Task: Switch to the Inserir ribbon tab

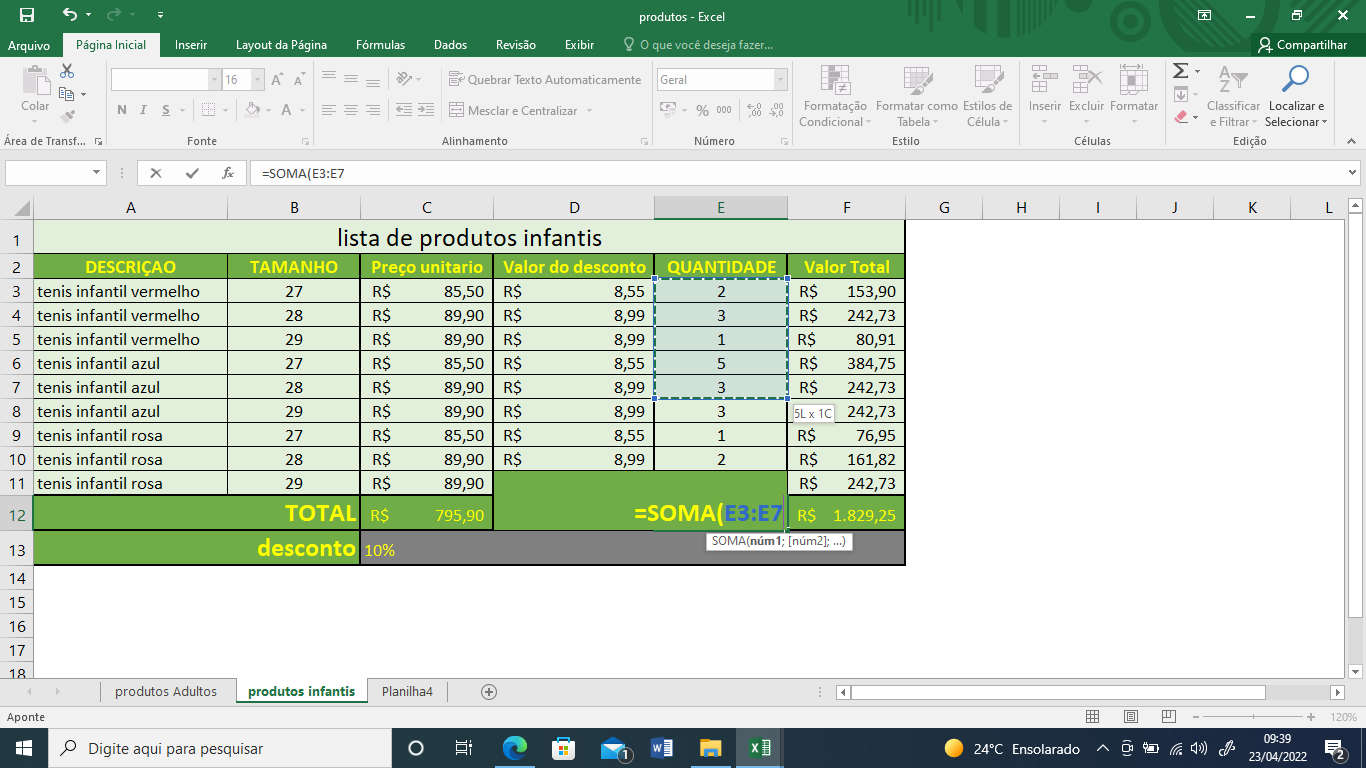Action: tap(191, 45)
